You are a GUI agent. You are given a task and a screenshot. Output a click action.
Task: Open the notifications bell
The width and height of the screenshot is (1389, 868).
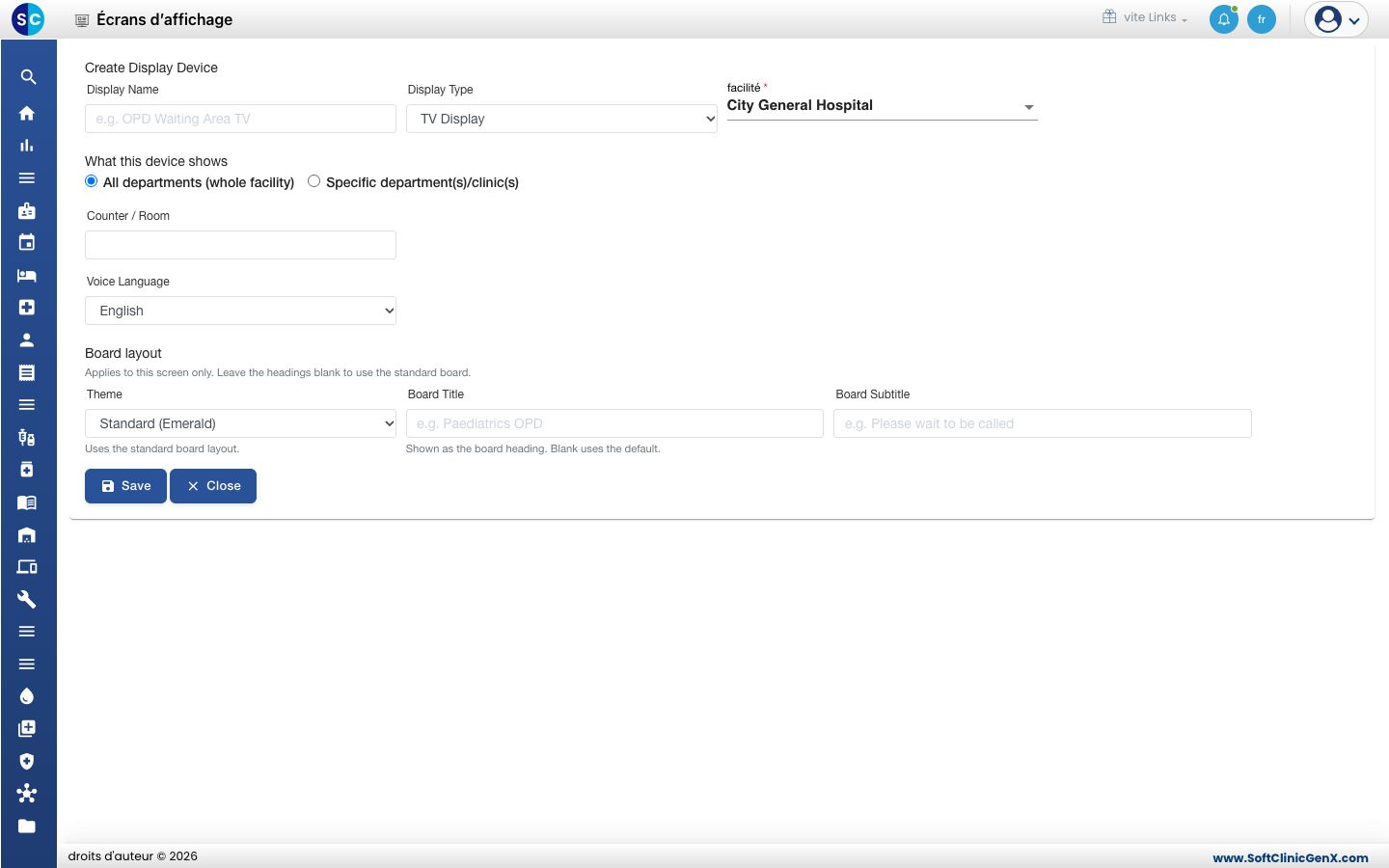[1224, 19]
